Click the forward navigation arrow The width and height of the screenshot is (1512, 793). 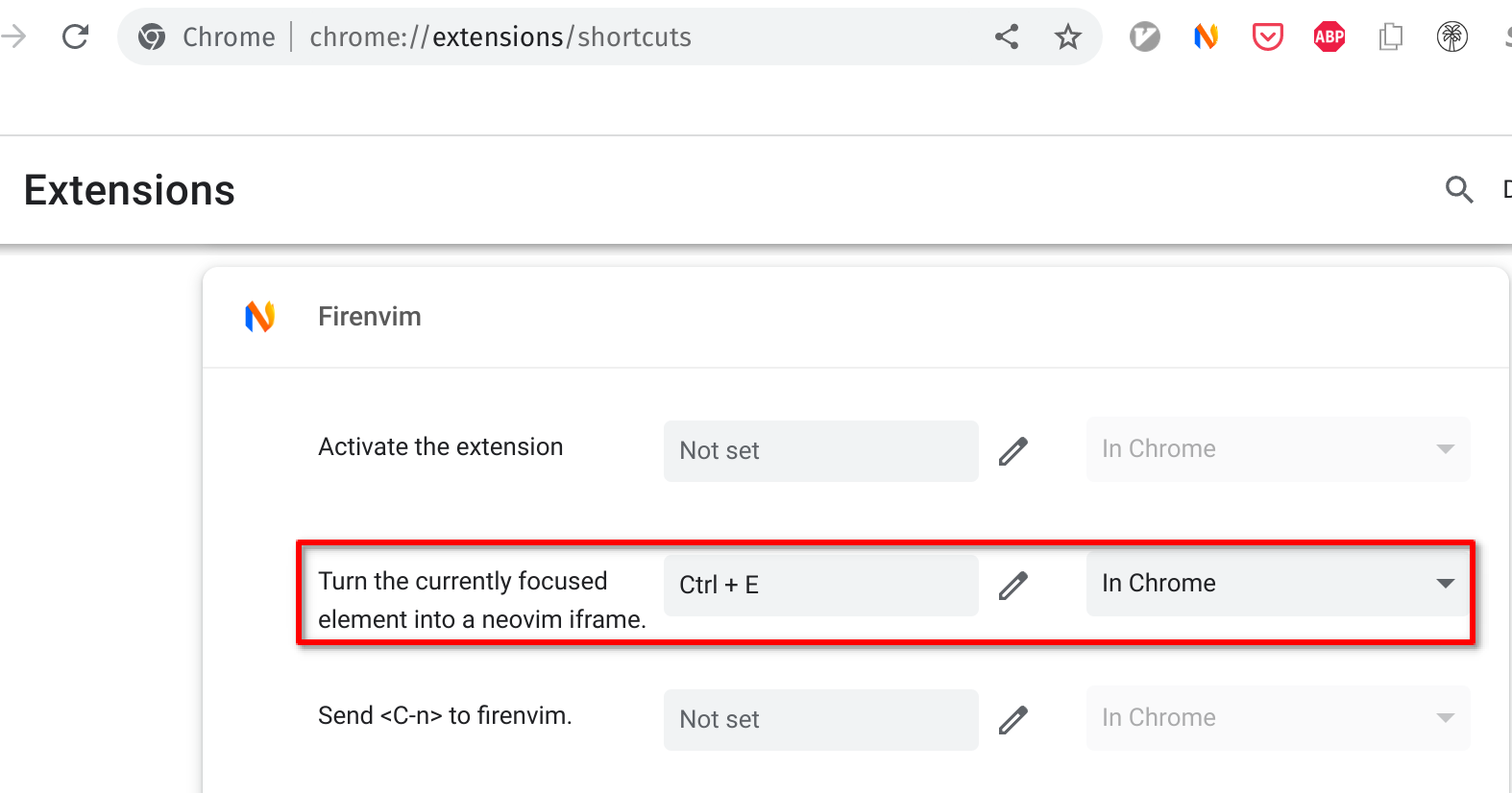point(13,36)
